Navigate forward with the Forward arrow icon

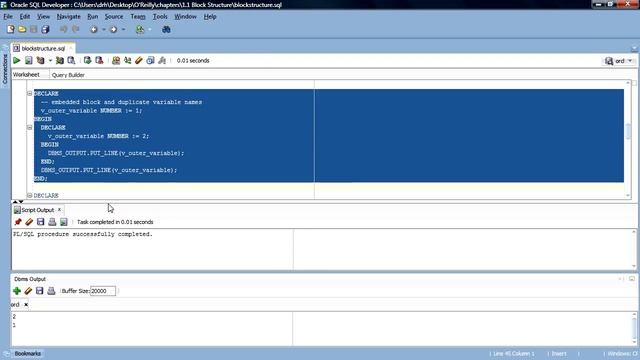click(x=113, y=29)
